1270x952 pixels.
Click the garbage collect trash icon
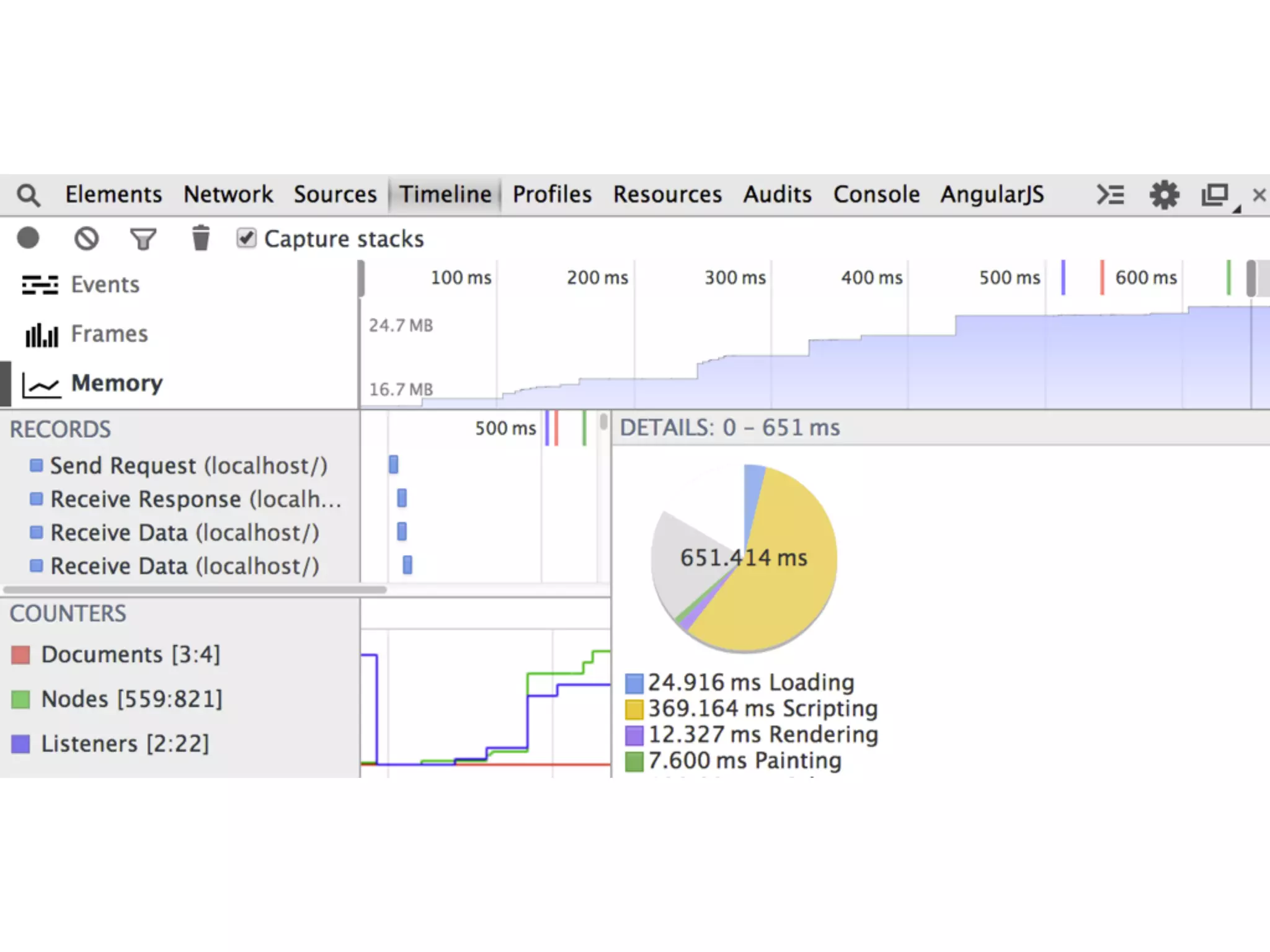200,239
